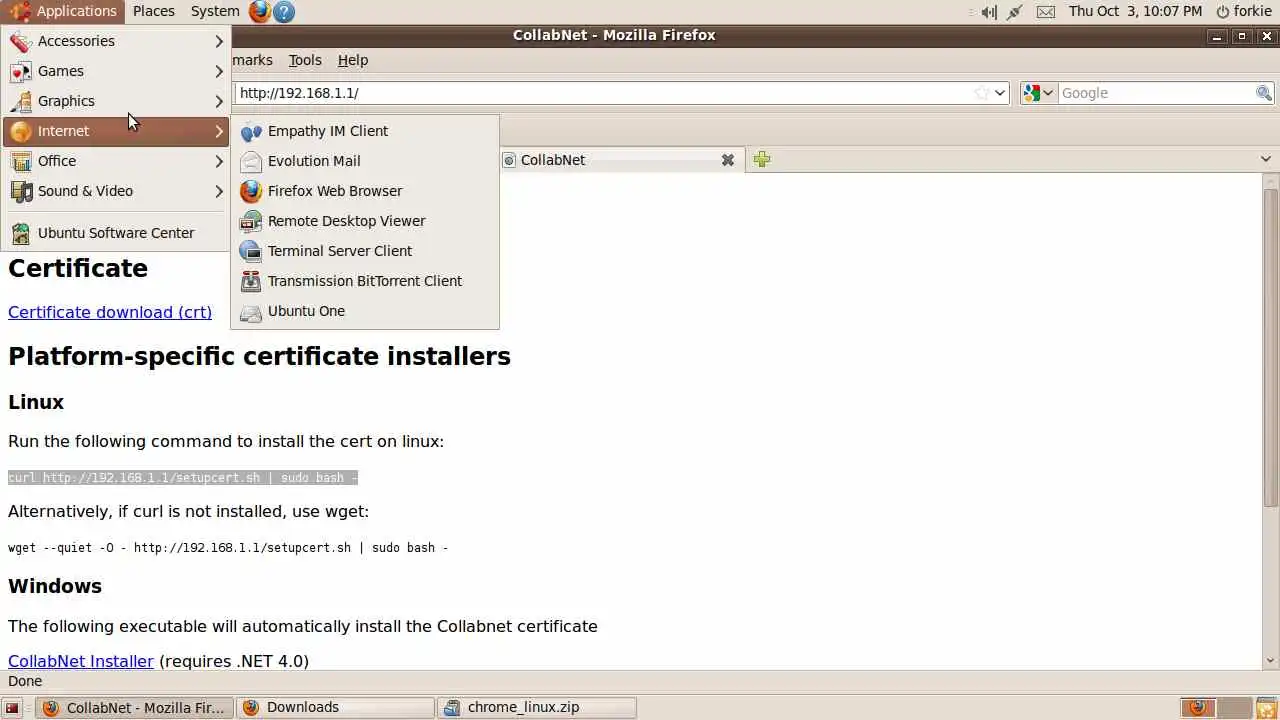Click the Transmission BitTorrent icon
Image resolution: width=1280 pixels, height=720 pixels.
251,281
